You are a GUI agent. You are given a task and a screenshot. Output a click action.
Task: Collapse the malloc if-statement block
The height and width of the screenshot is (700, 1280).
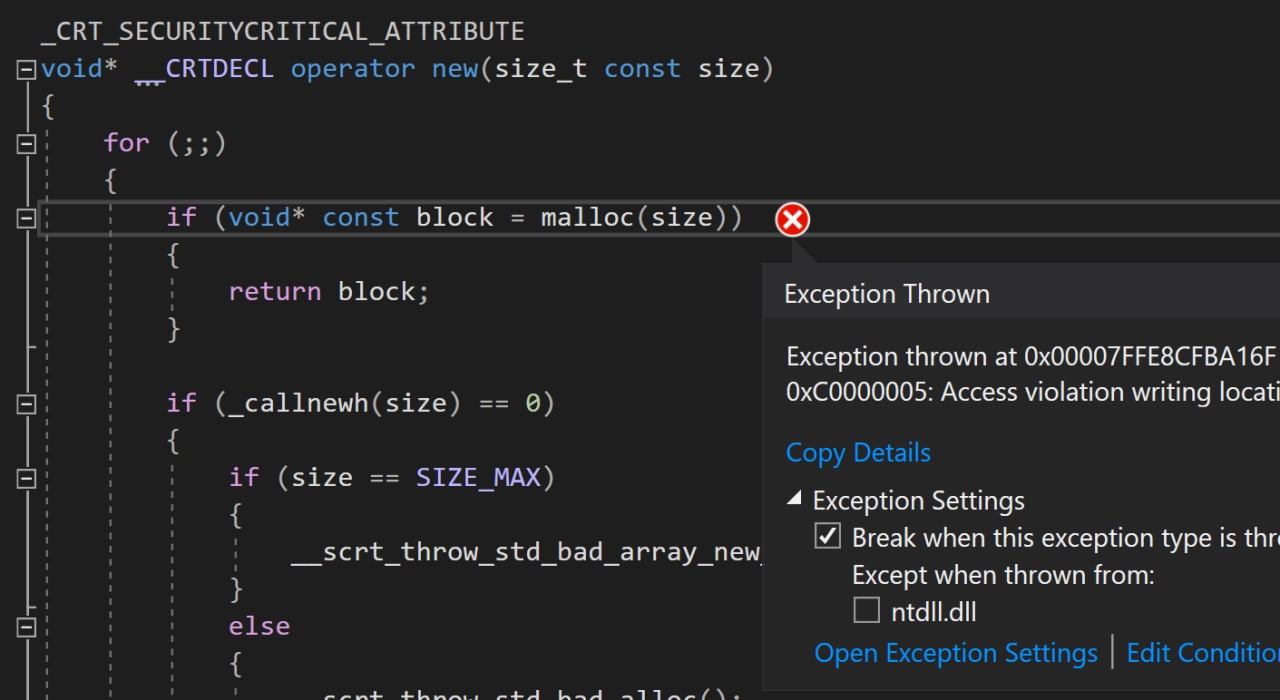click(27, 218)
